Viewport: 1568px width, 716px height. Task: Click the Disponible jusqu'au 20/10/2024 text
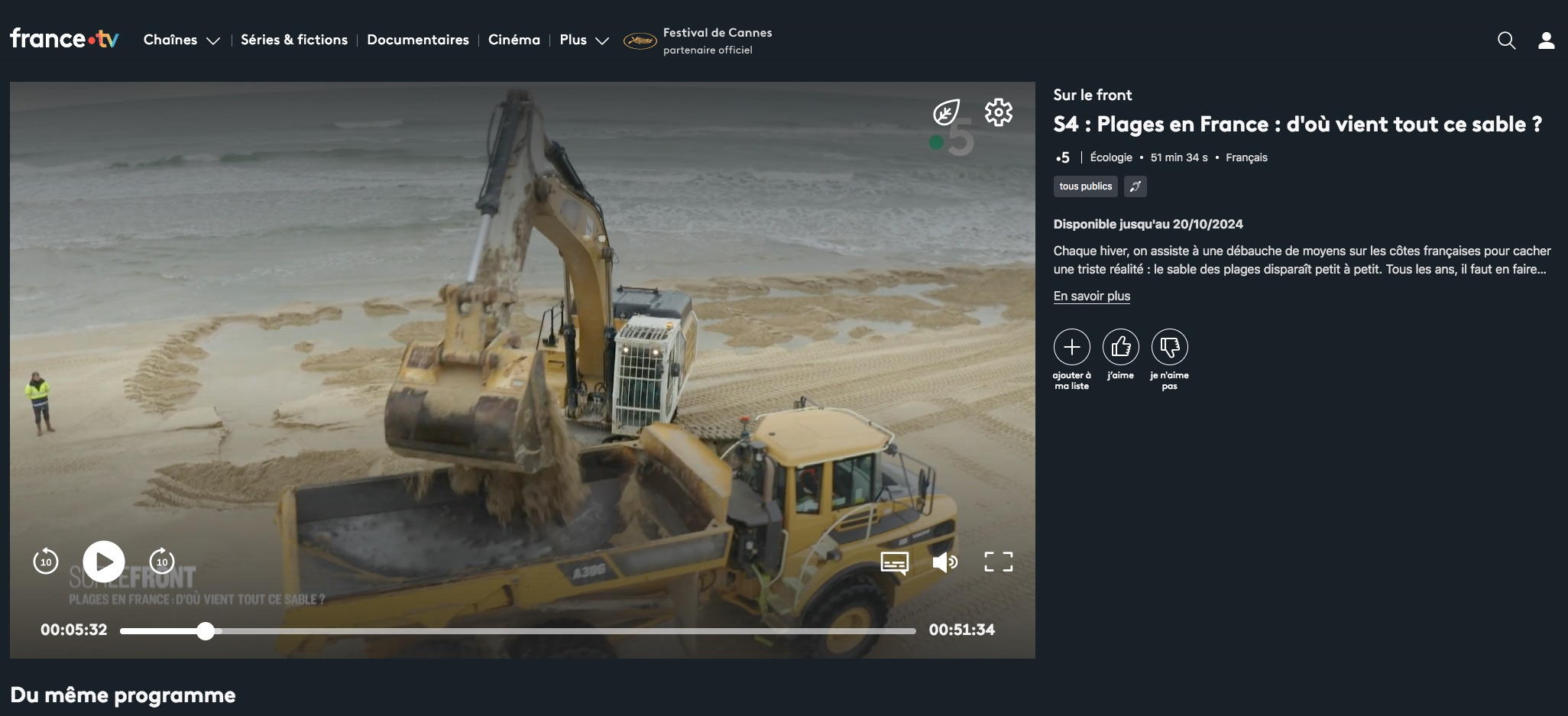(1148, 224)
